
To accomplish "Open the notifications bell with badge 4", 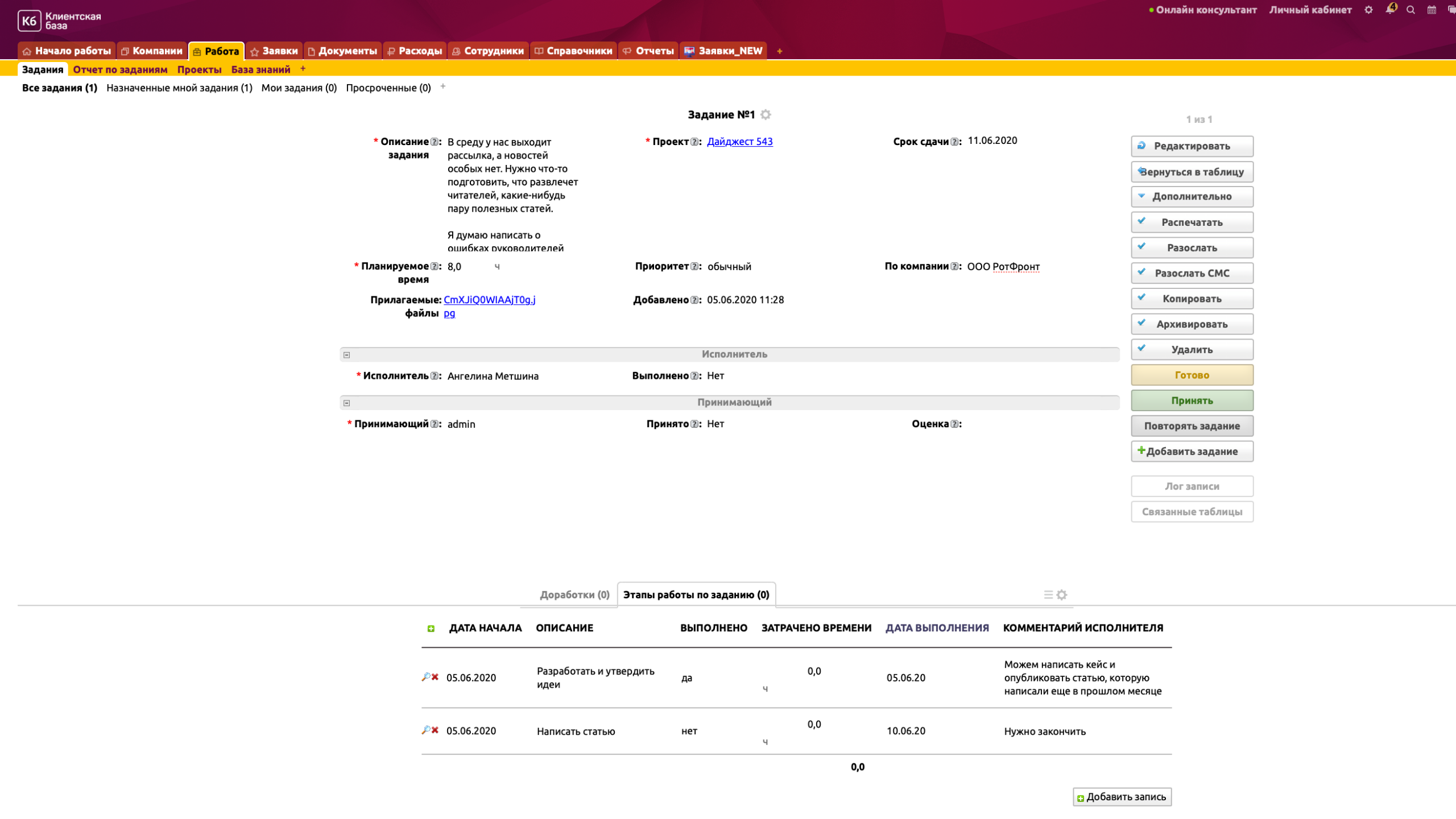I will coord(1390,10).
